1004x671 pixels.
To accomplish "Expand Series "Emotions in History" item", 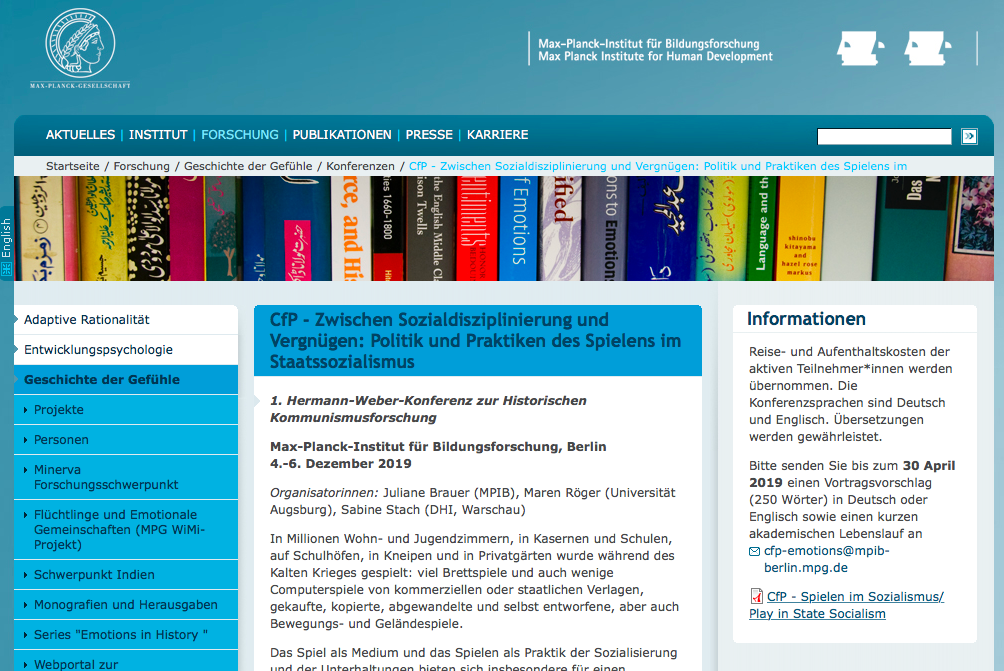I will pos(126,635).
